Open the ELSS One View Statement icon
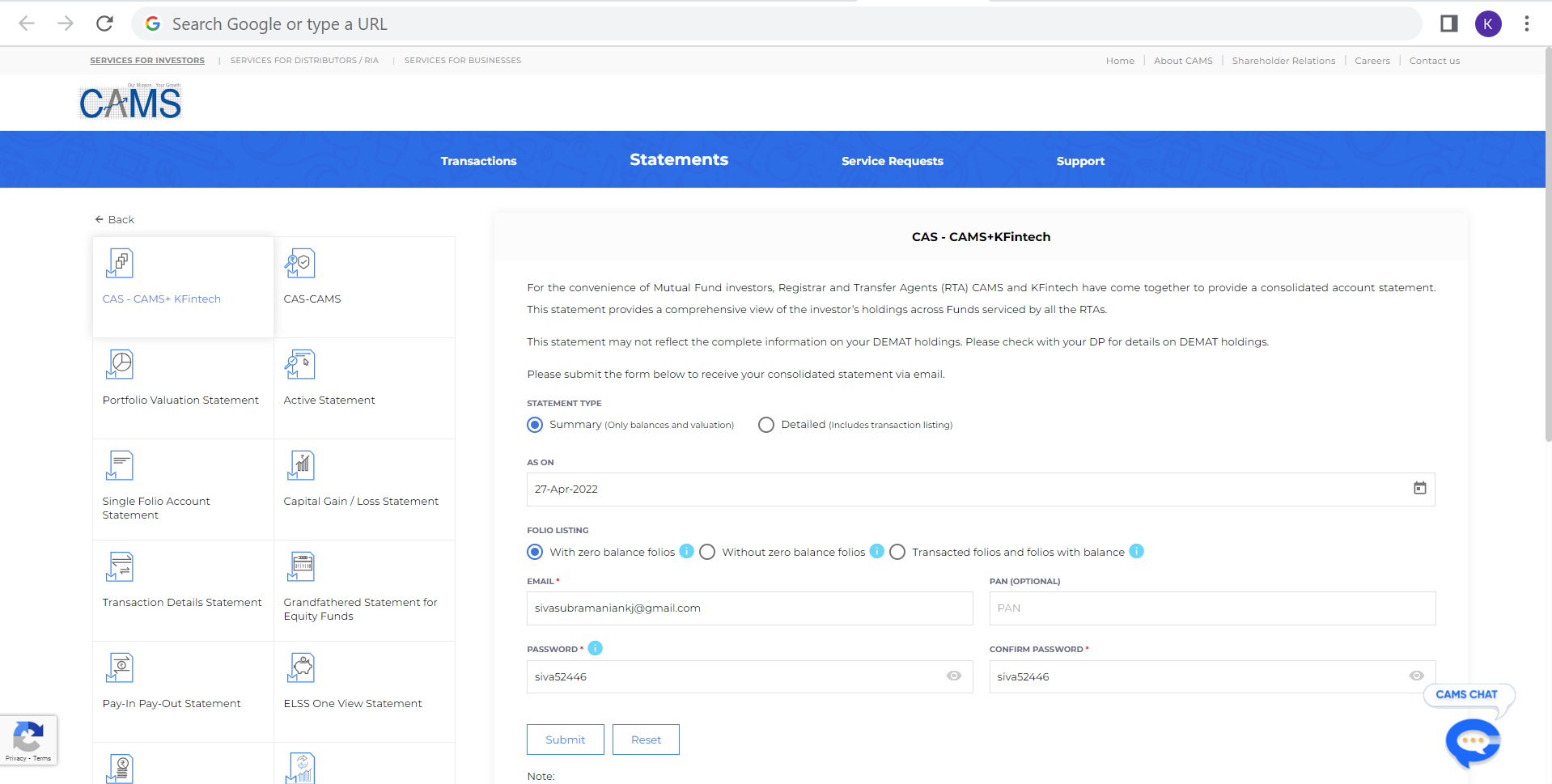 (301, 667)
